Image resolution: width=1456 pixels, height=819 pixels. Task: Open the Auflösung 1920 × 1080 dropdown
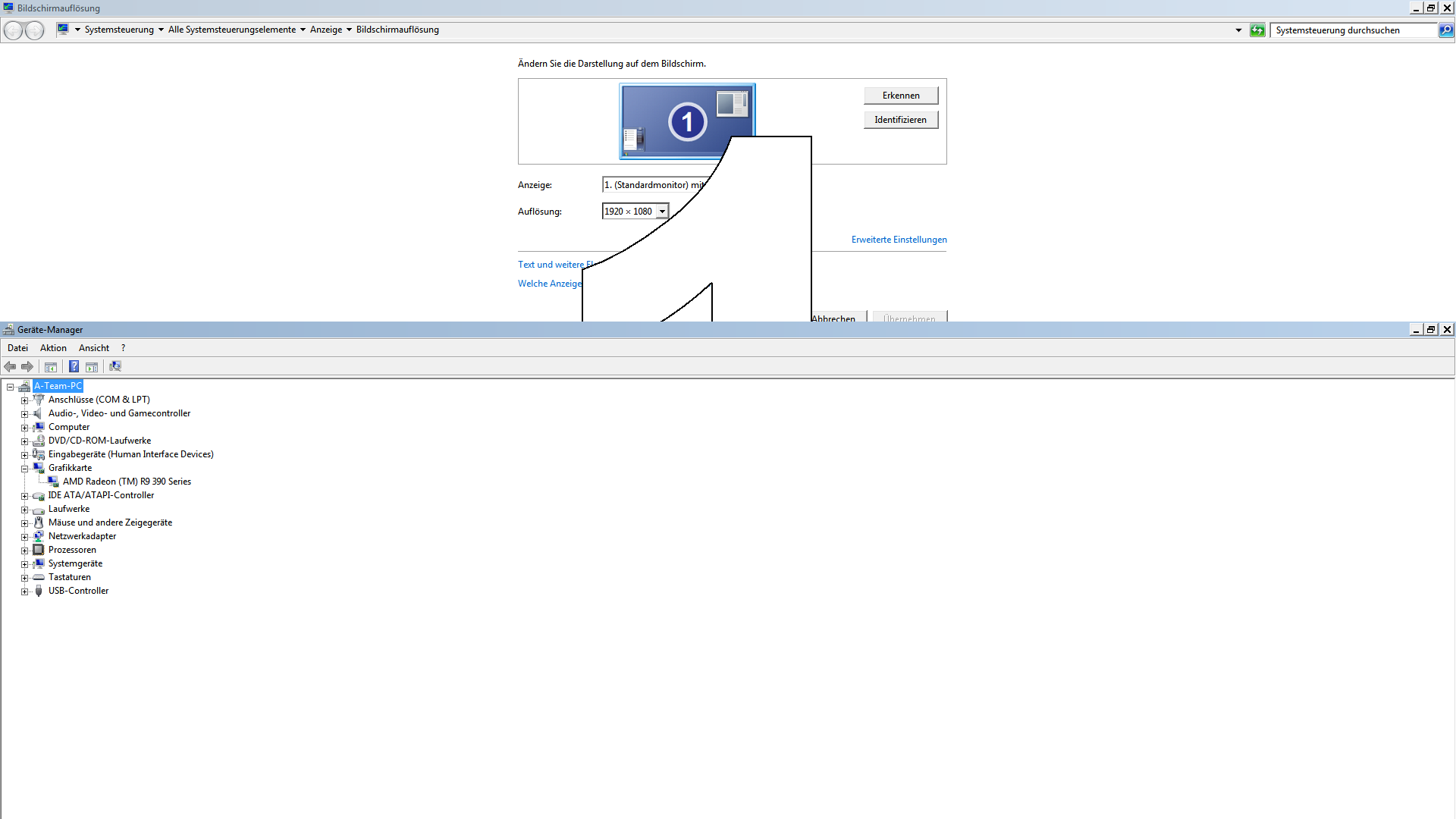tap(662, 212)
